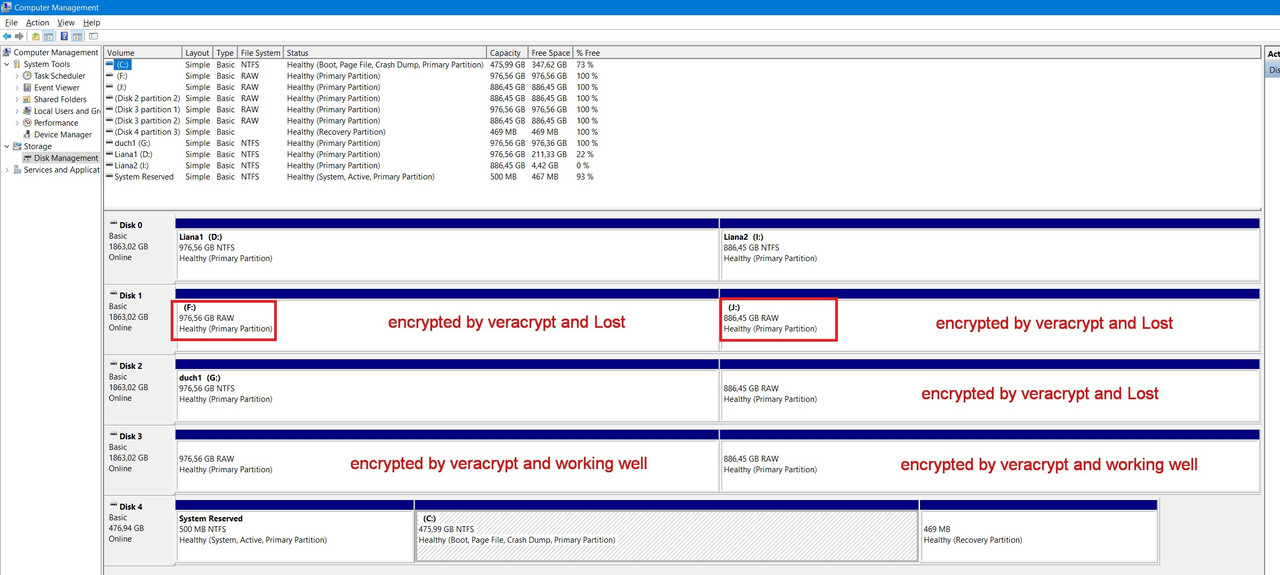Sort by the Volume column header

(x=142, y=52)
